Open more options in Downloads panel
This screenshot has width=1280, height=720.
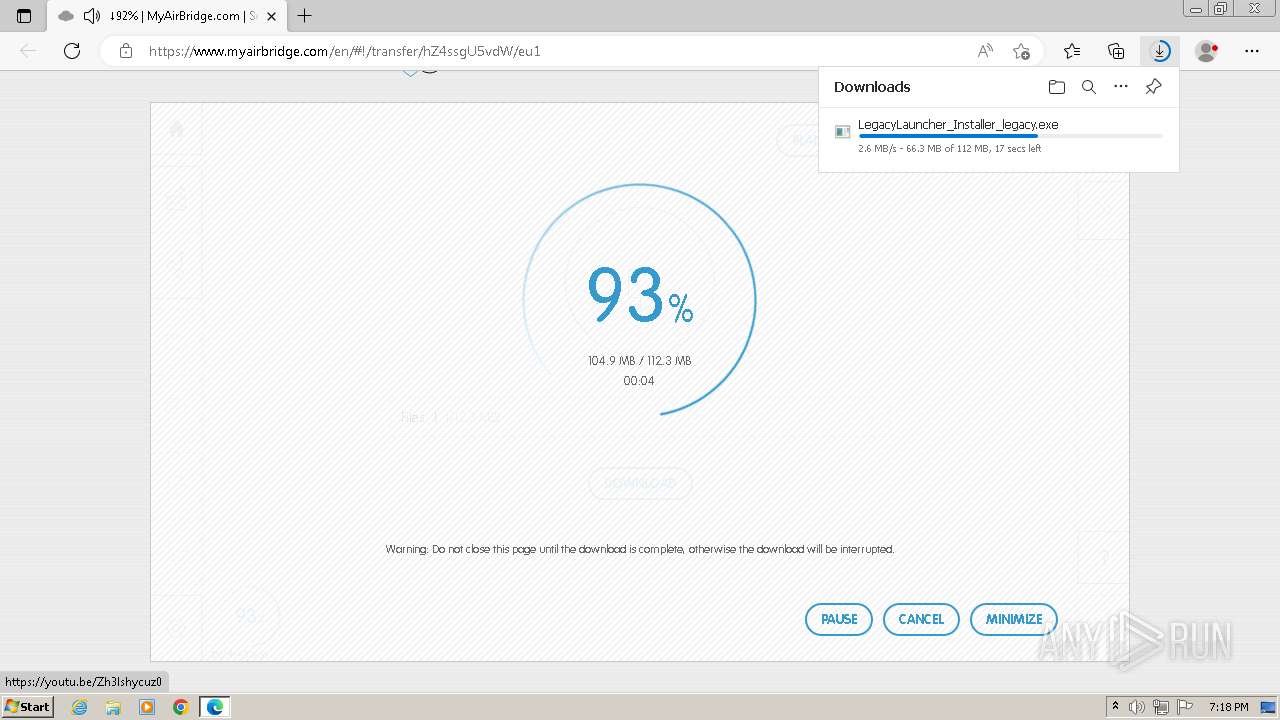click(x=1121, y=87)
